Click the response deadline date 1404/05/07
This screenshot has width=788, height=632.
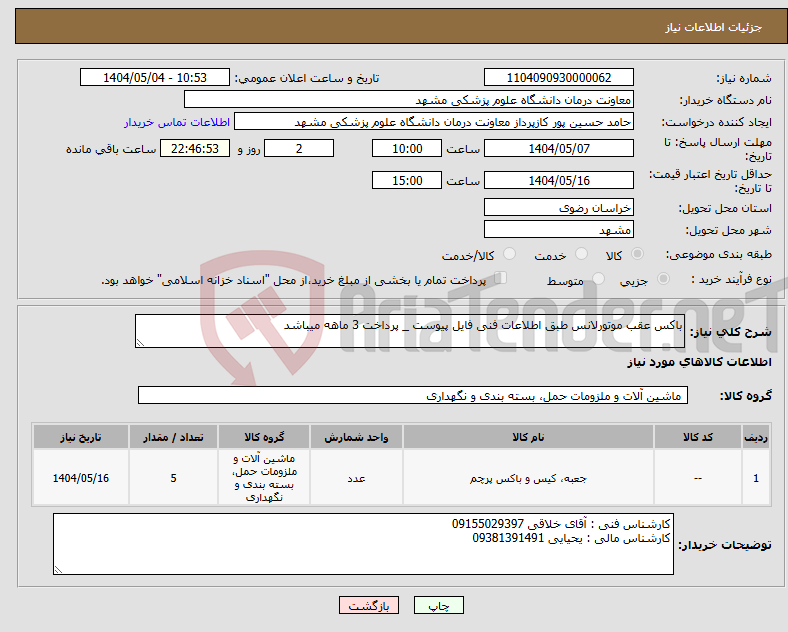coord(558,148)
